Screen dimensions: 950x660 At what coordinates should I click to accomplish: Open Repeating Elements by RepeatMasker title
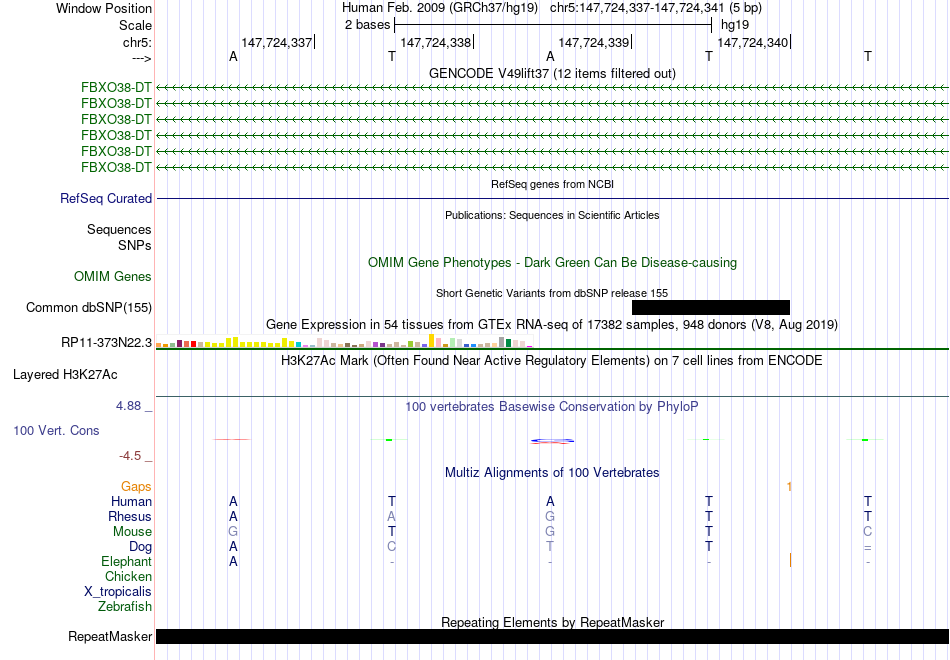point(552,622)
